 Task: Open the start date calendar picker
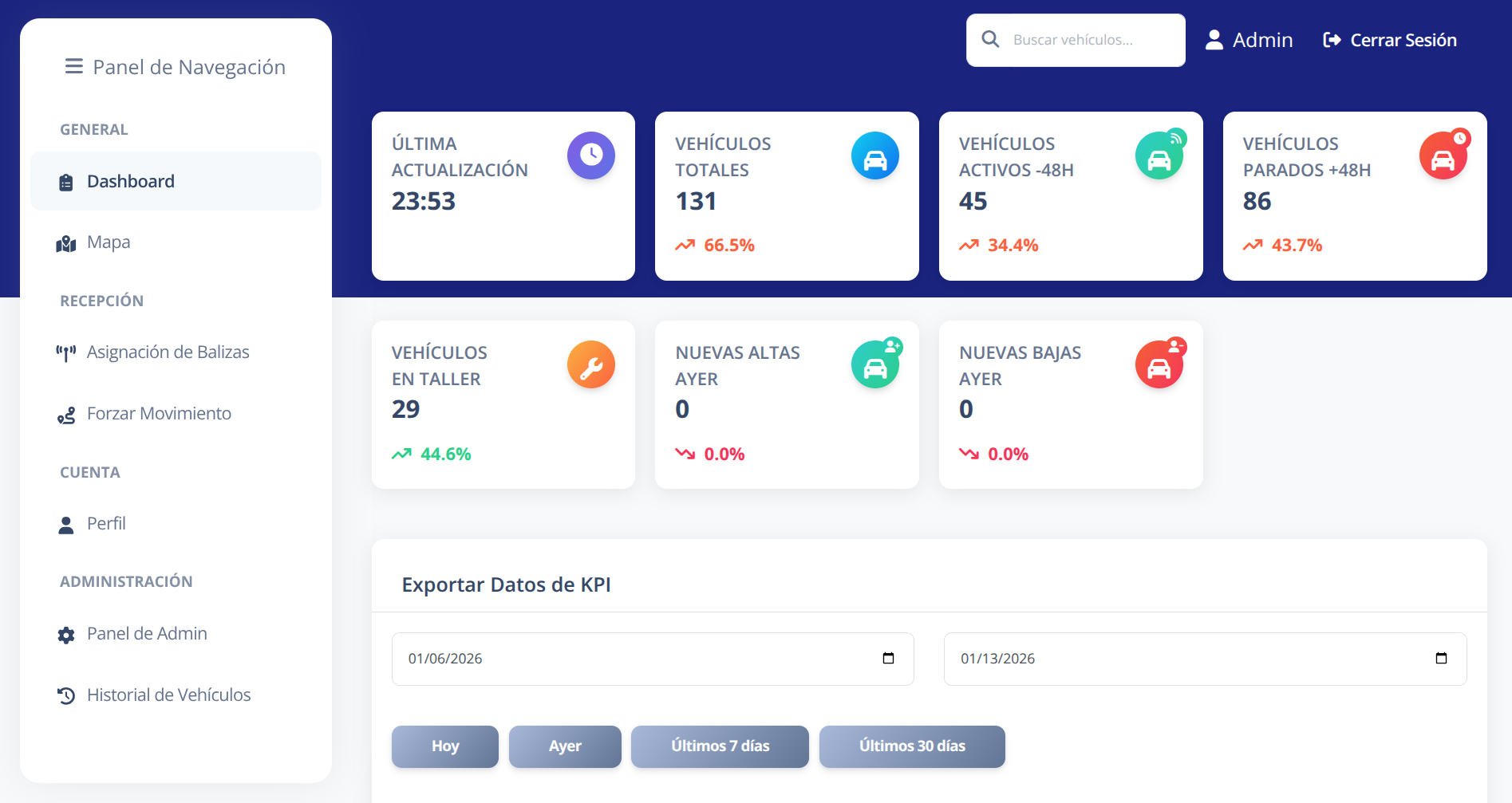888,658
